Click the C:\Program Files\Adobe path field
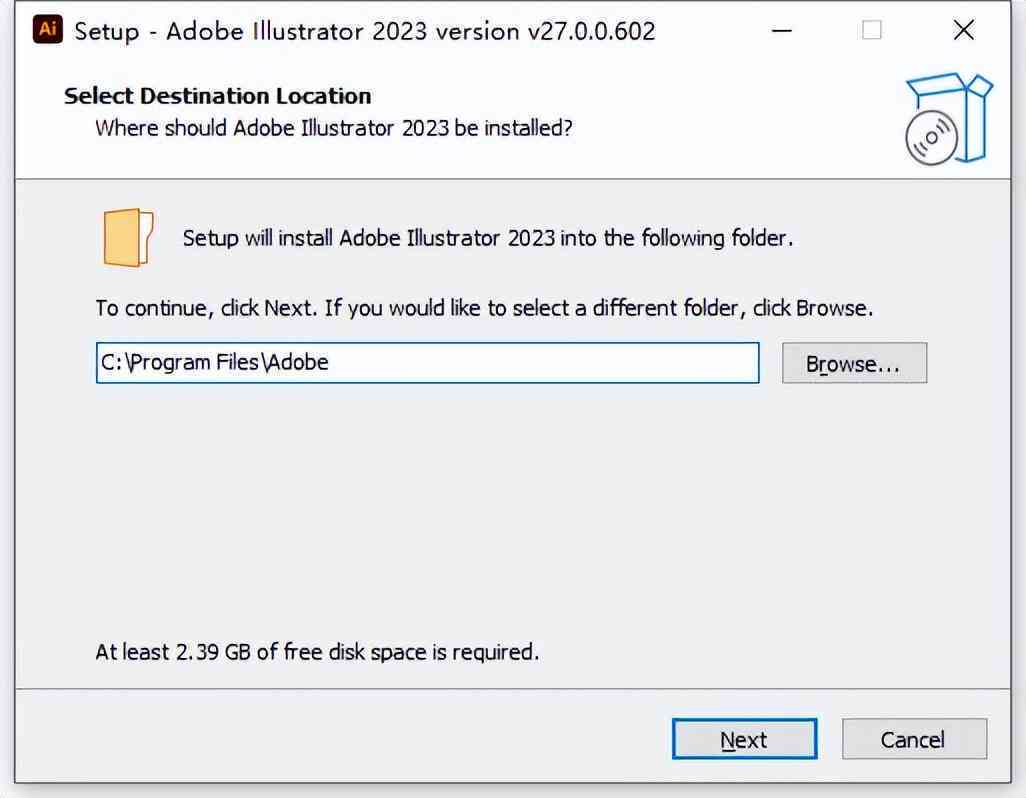This screenshot has height=798, width=1026. (427, 362)
